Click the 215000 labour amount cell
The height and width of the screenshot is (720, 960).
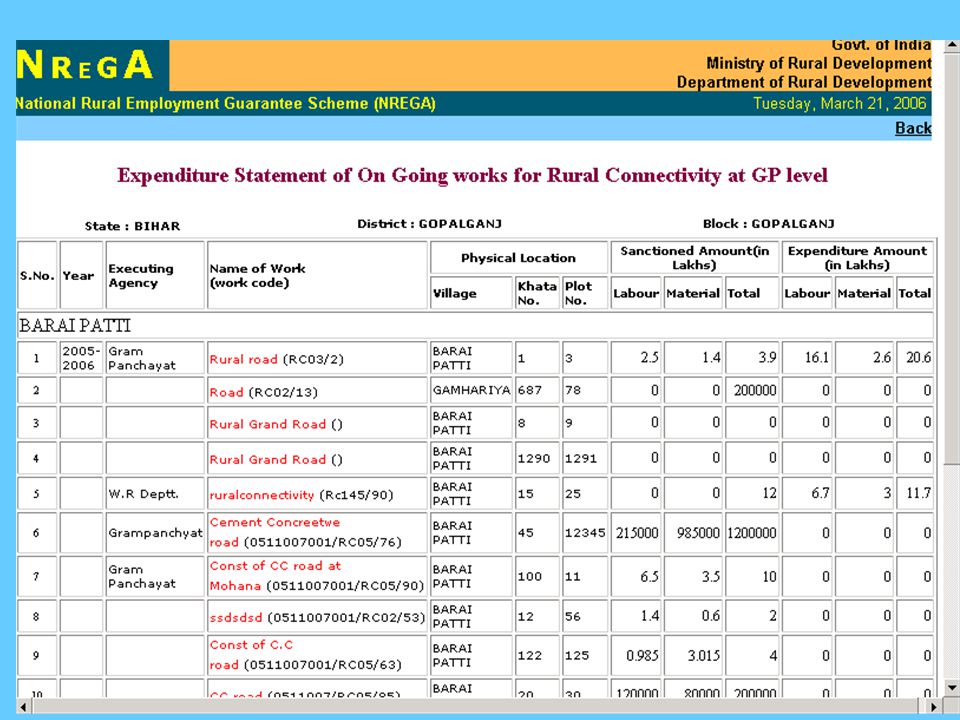click(636, 533)
